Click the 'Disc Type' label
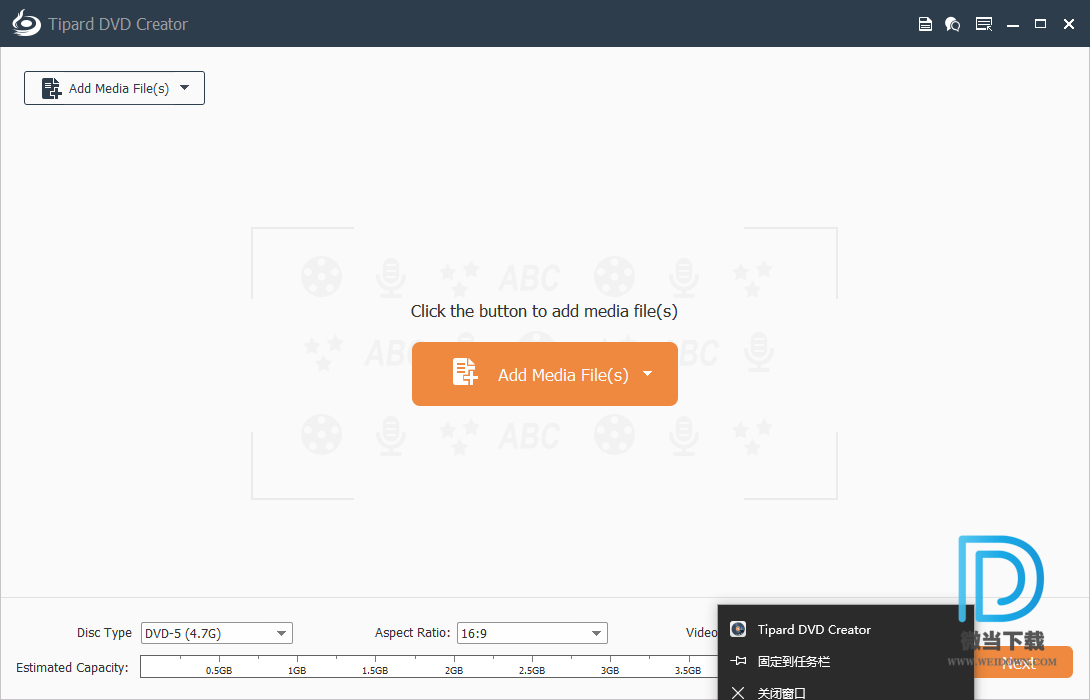This screenshot has height=700, width=1090. point(104,633)
